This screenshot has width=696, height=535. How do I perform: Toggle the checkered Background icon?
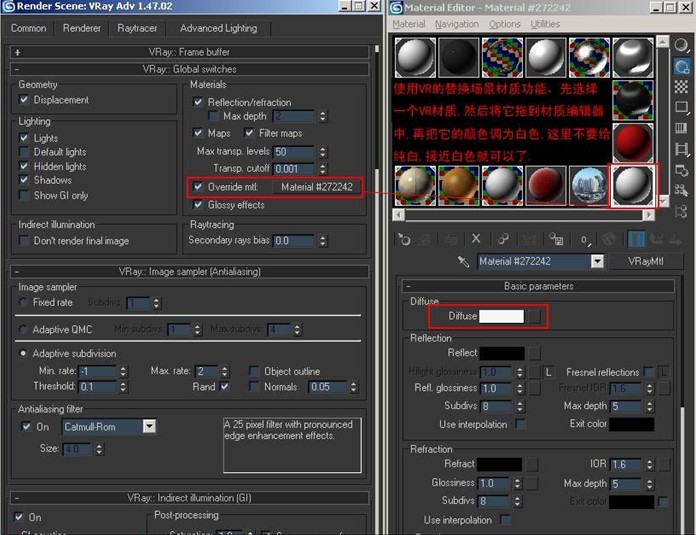[681, 87]
